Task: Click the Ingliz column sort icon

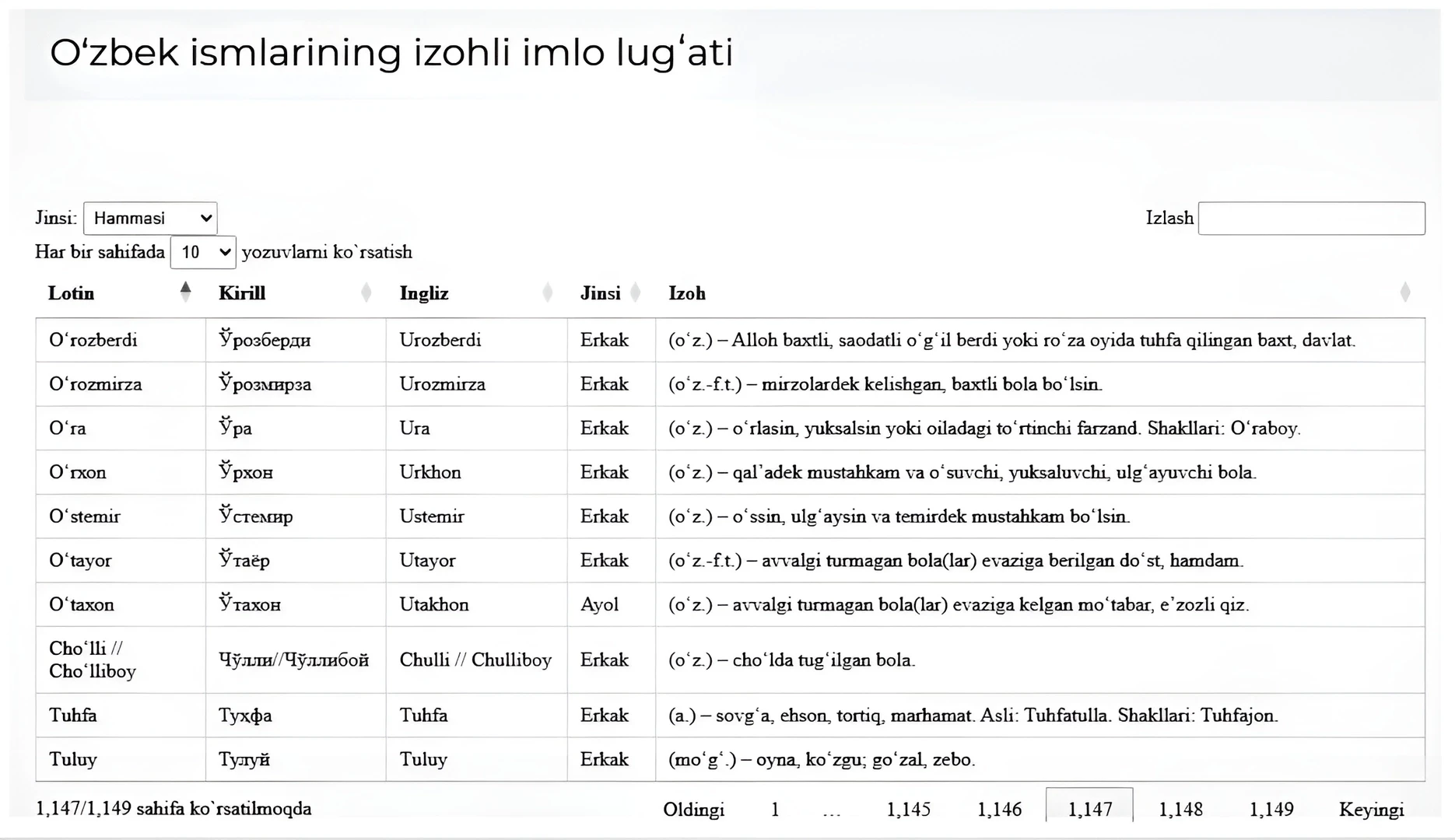Action: click(x=548, y=292)
